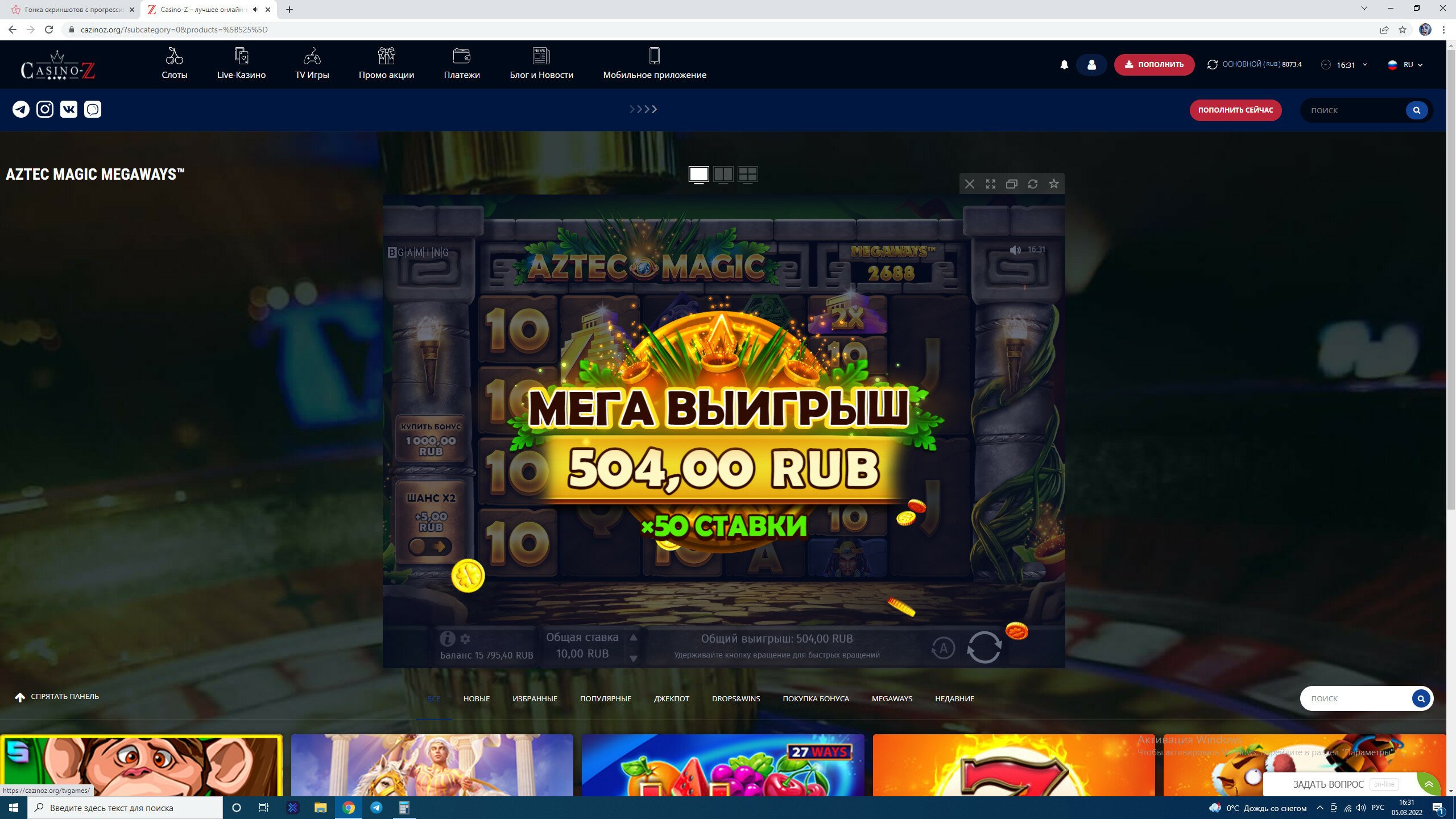
Task: Open the RU language dropdown
Action: [1405, 65]
